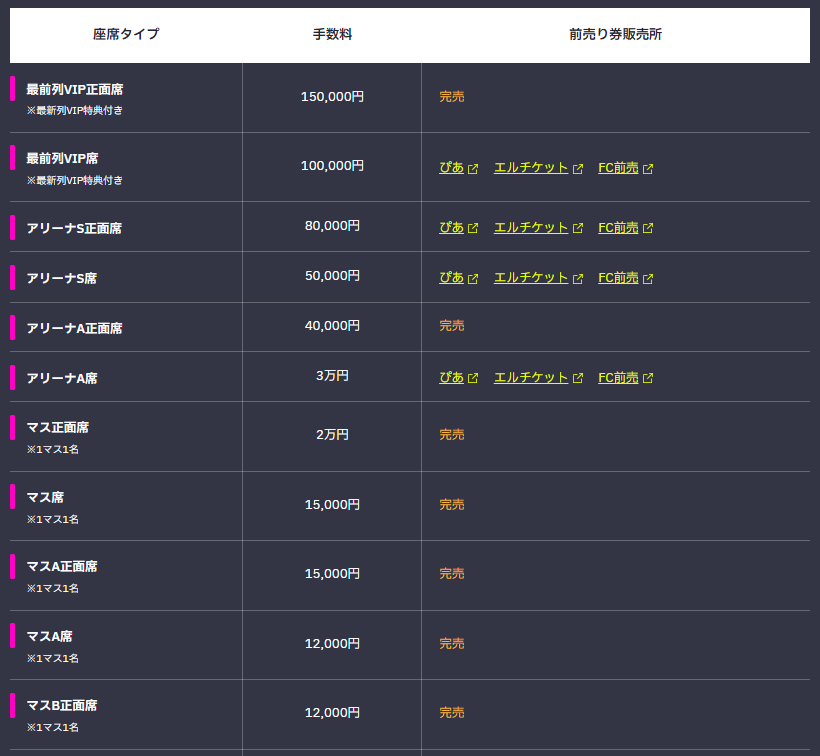Click external-link icon beside ぴあ in アリーナA席 row
The height and width of the screenshot is (756, 820).
pyautogui.click(x=473, y=378)
